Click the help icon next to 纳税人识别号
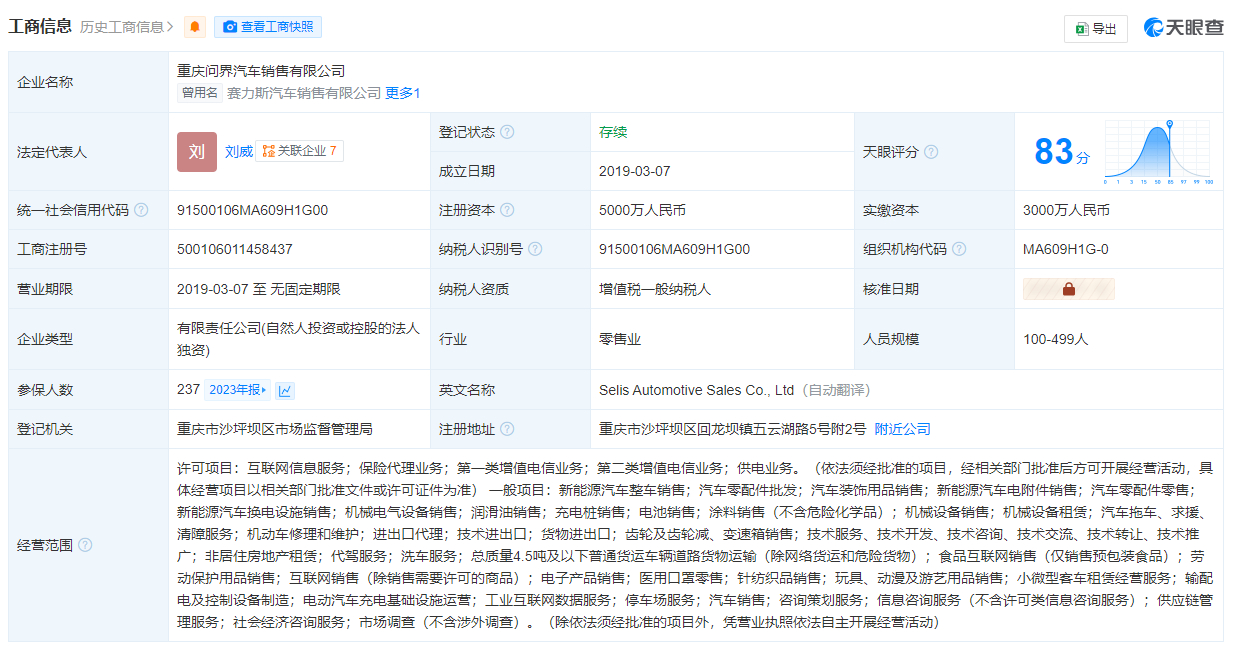 coord(535,249)
